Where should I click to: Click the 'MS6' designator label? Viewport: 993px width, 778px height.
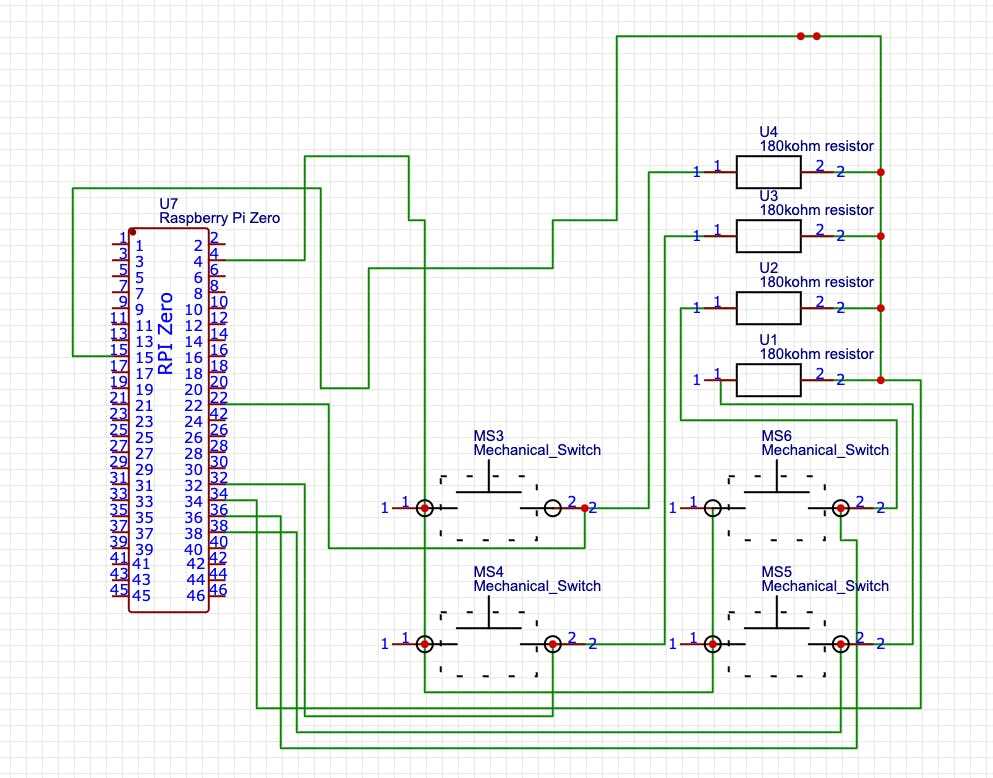click(776, 436)
